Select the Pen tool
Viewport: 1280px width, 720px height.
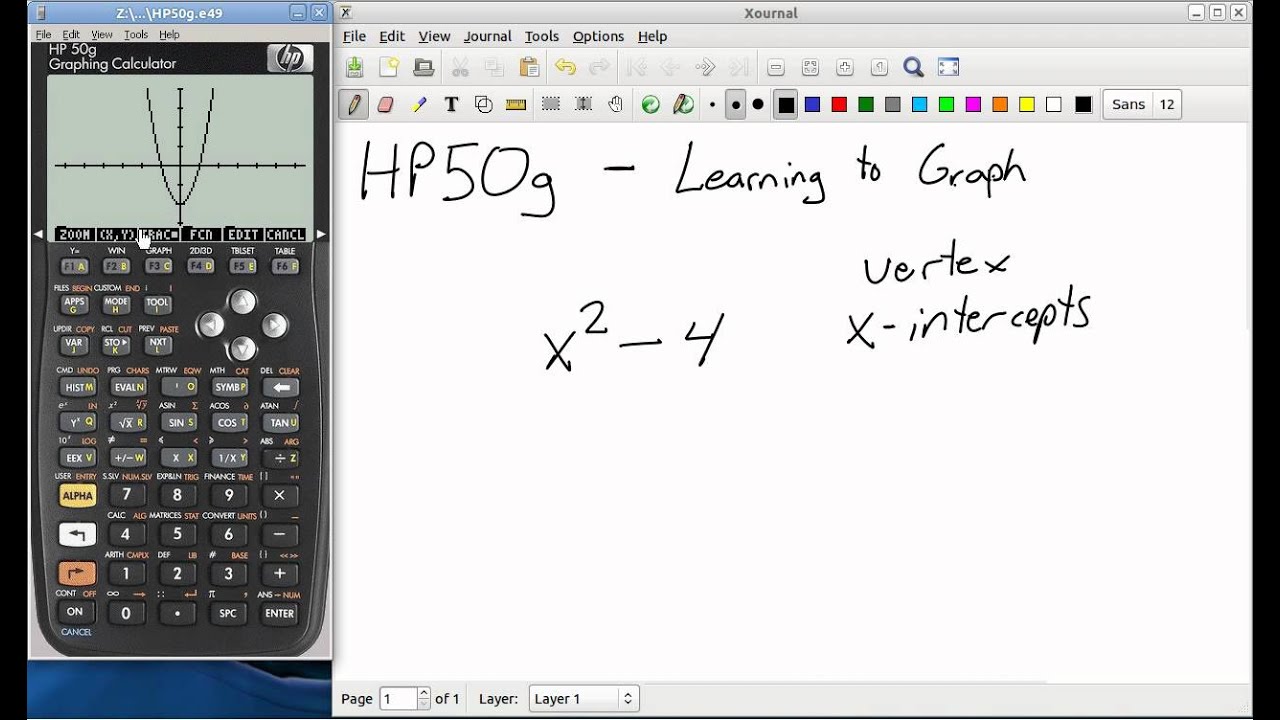coord(353,104)
